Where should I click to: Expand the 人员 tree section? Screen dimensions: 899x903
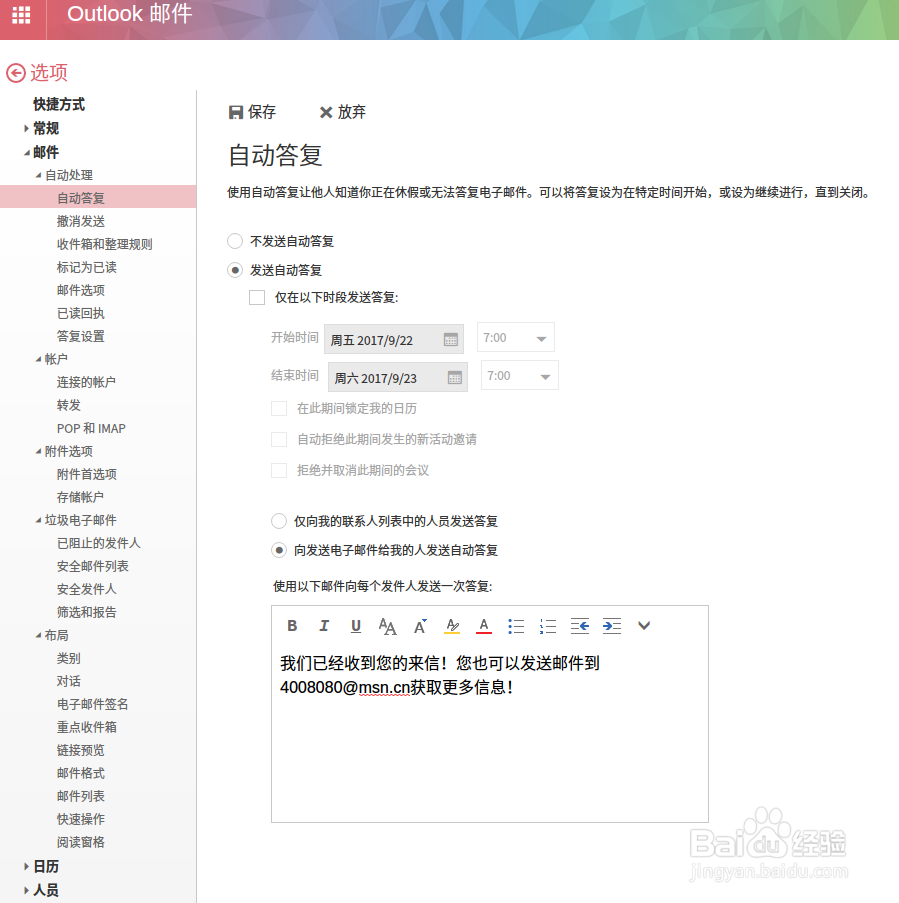coord(26,890)
